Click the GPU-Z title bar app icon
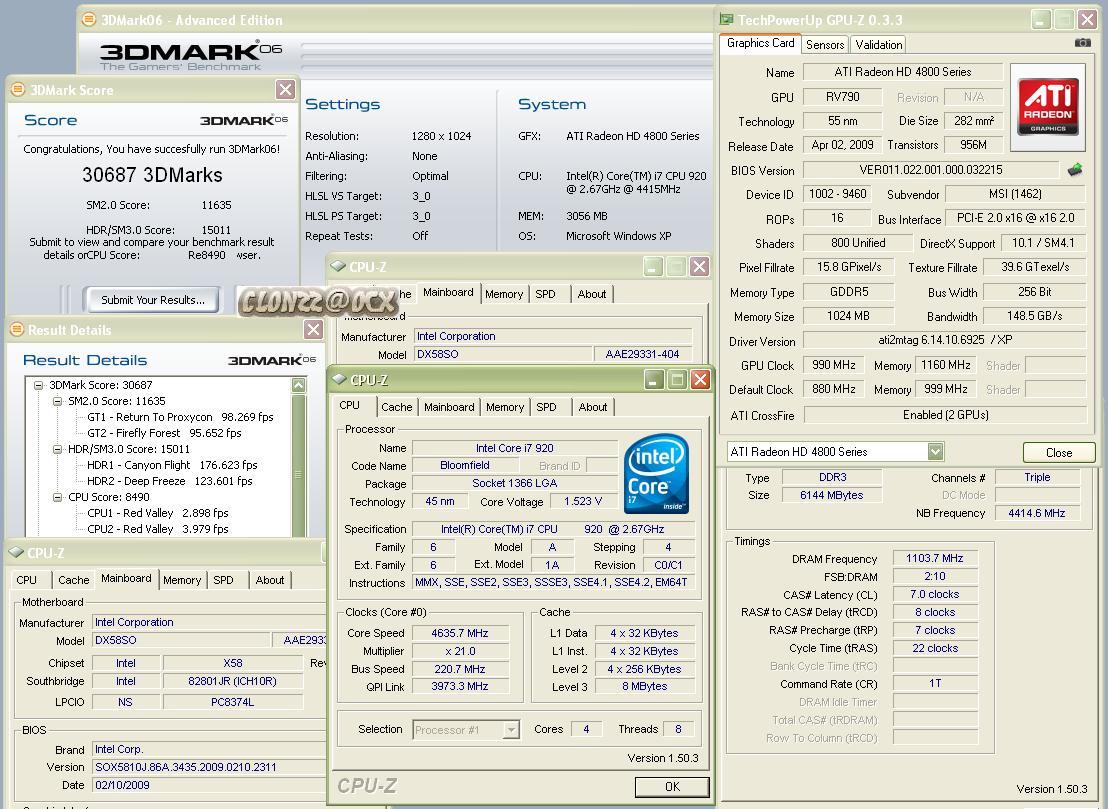 (x=726, y=19)
